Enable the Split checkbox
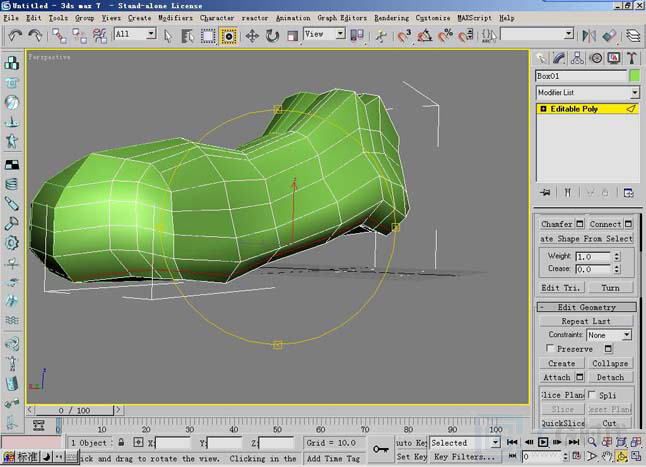This screenshot has height=467, width=646. click(592, 395)
